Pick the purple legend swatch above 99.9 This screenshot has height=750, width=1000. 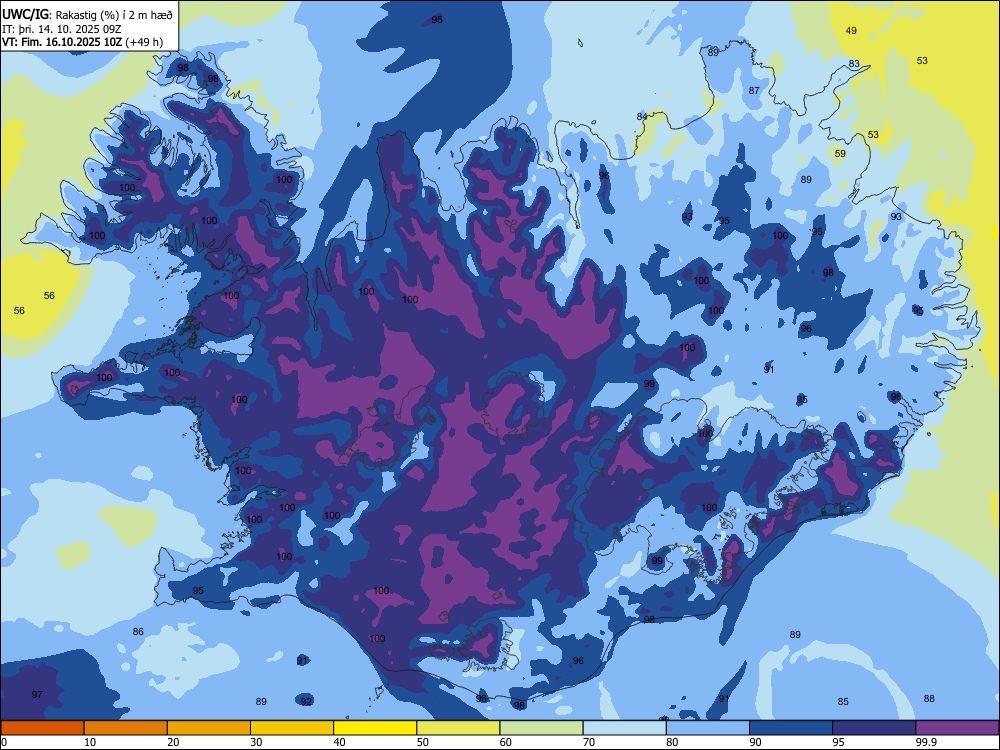[957, 728]
